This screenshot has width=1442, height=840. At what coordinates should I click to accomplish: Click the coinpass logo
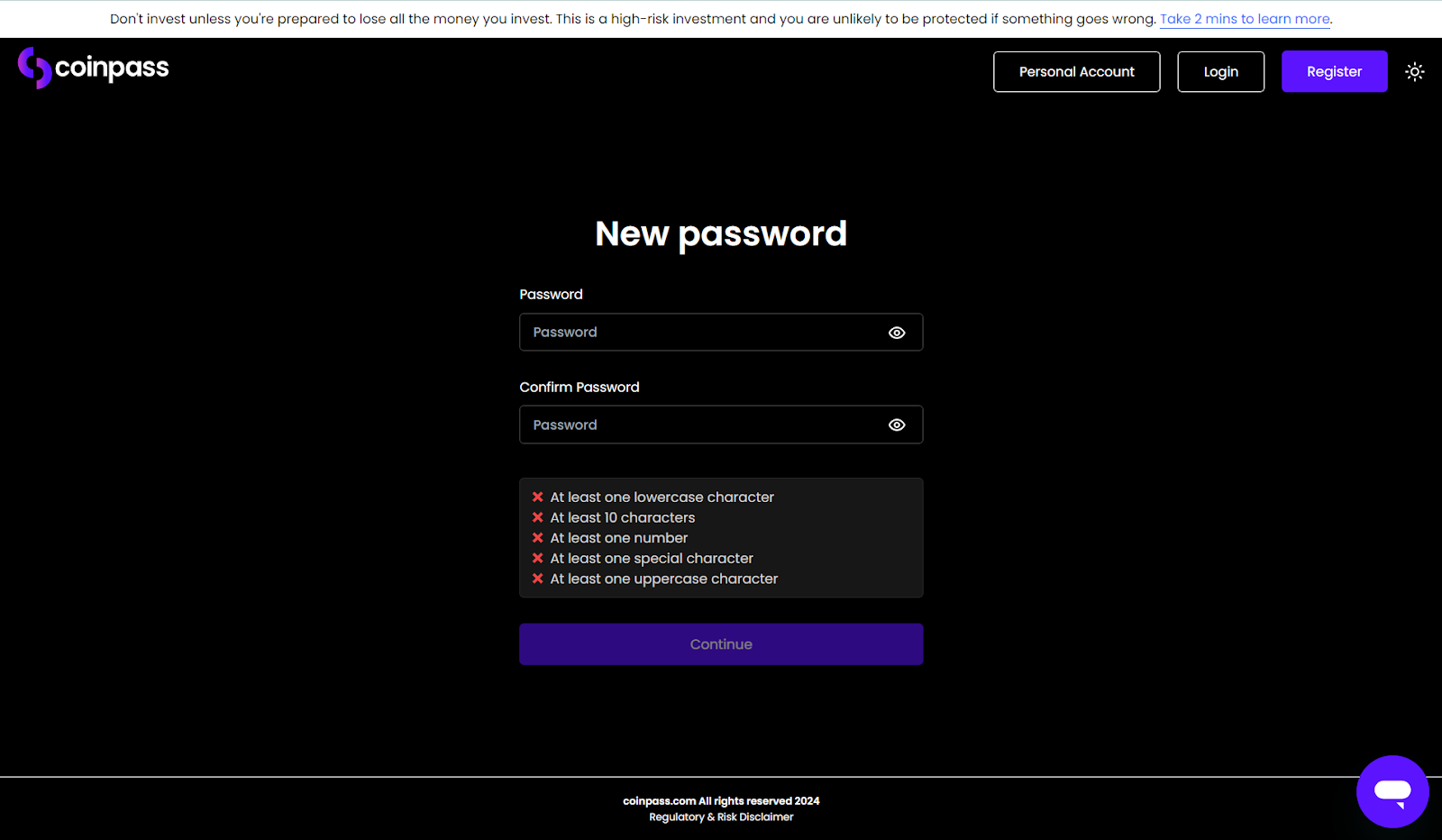click(93, 68)
